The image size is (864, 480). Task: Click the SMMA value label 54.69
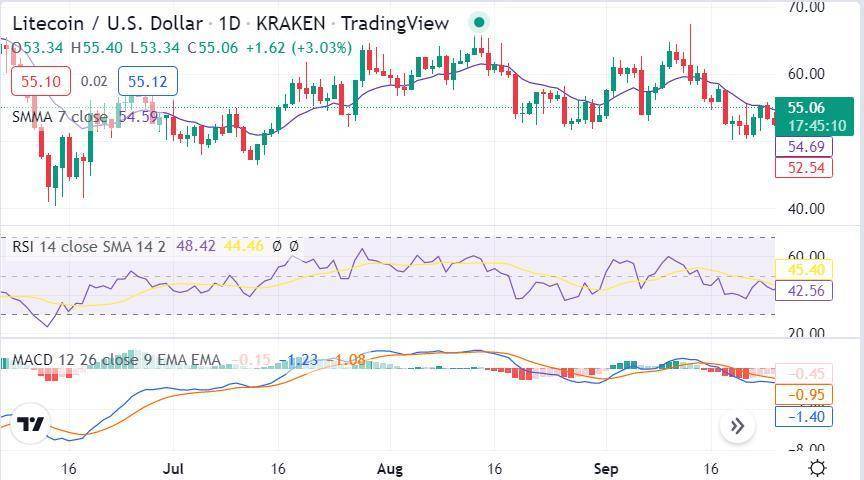click(804, 147)
